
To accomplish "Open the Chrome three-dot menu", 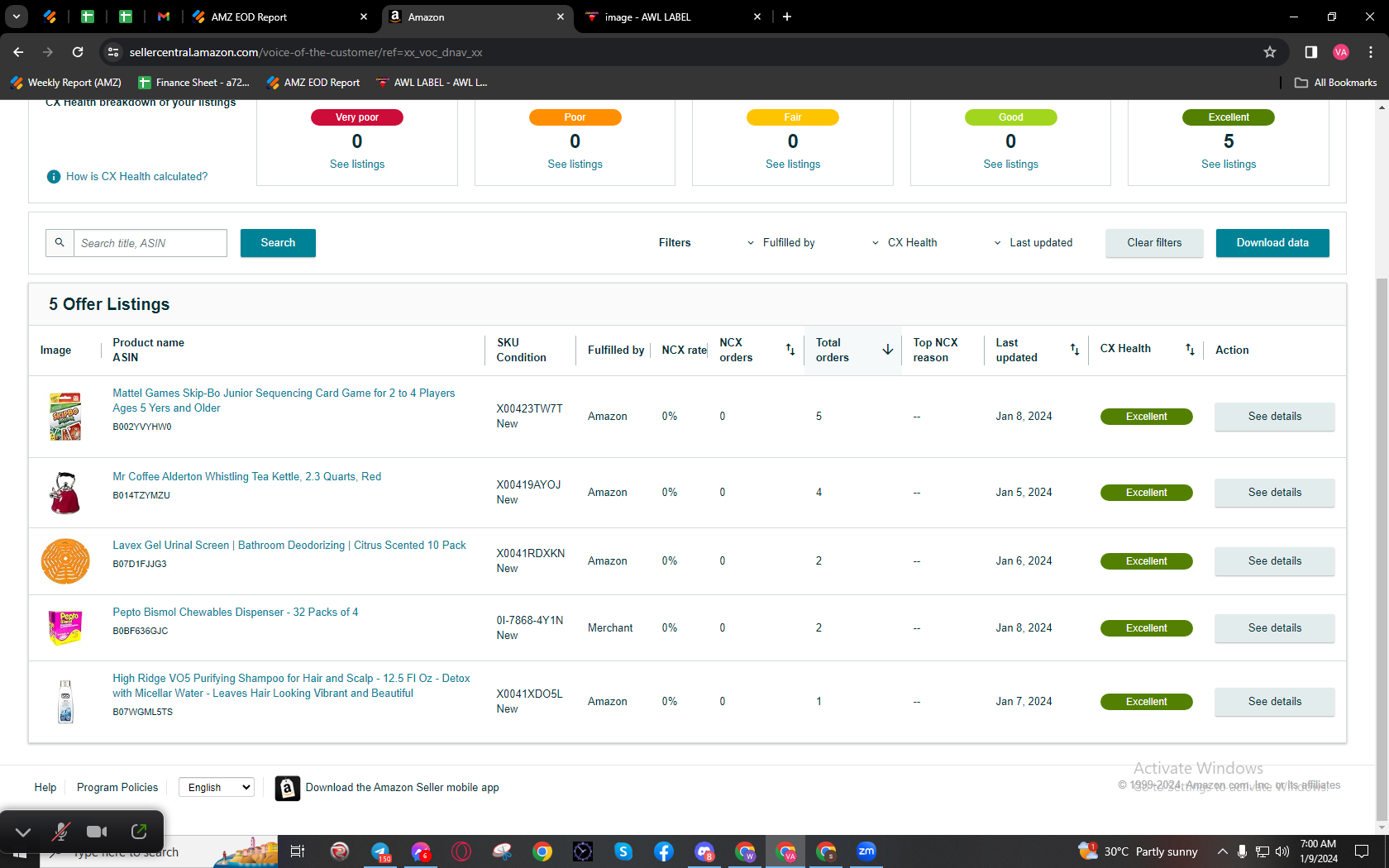I will click(1371, 52).
